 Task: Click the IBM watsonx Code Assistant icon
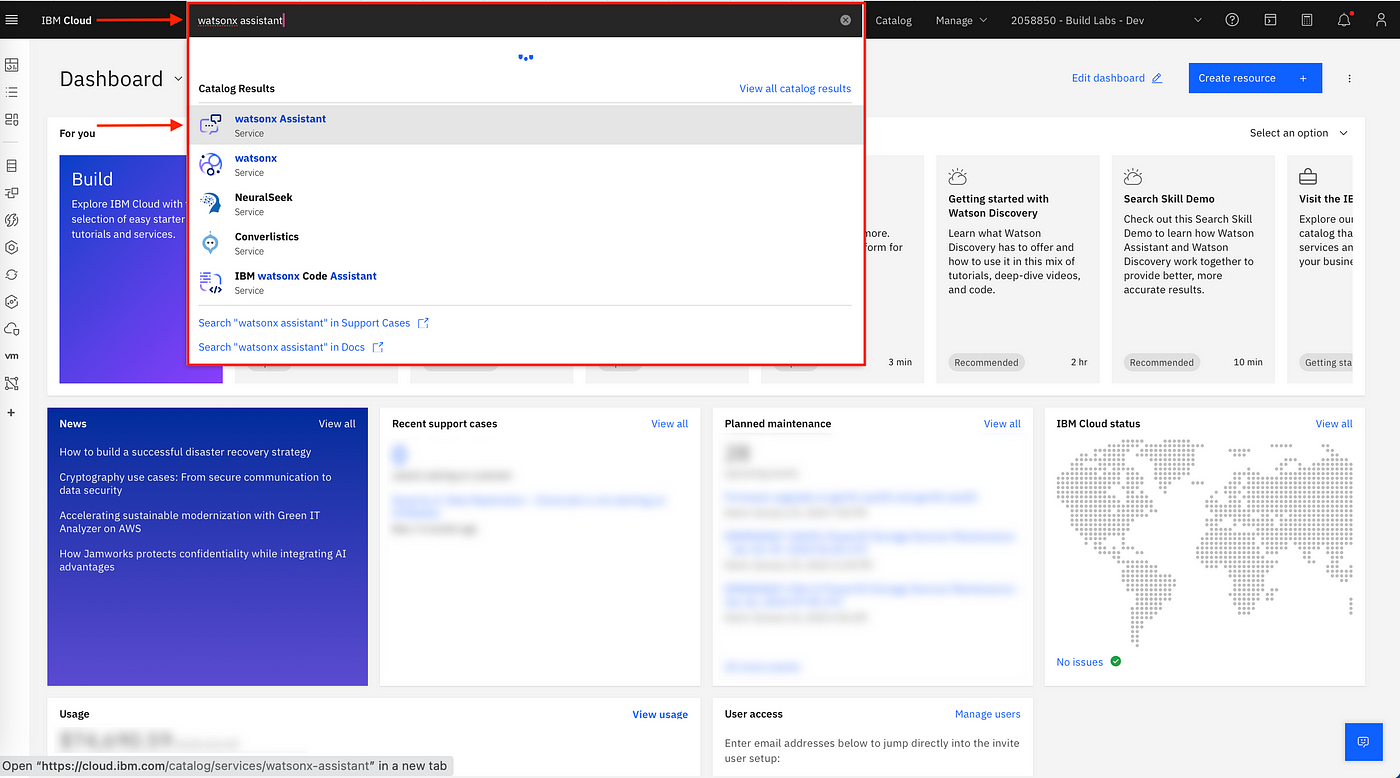click(x=210, y=282)
